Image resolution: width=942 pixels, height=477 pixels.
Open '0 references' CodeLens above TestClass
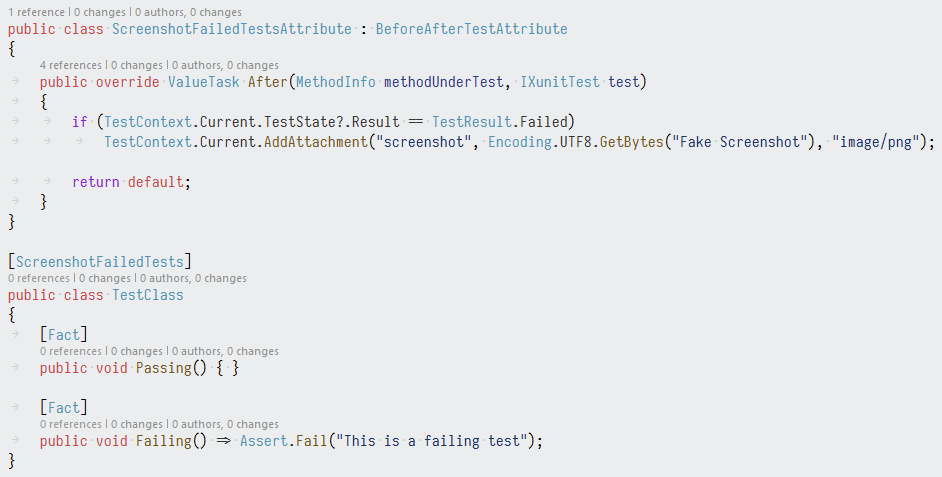click(39, 278)
